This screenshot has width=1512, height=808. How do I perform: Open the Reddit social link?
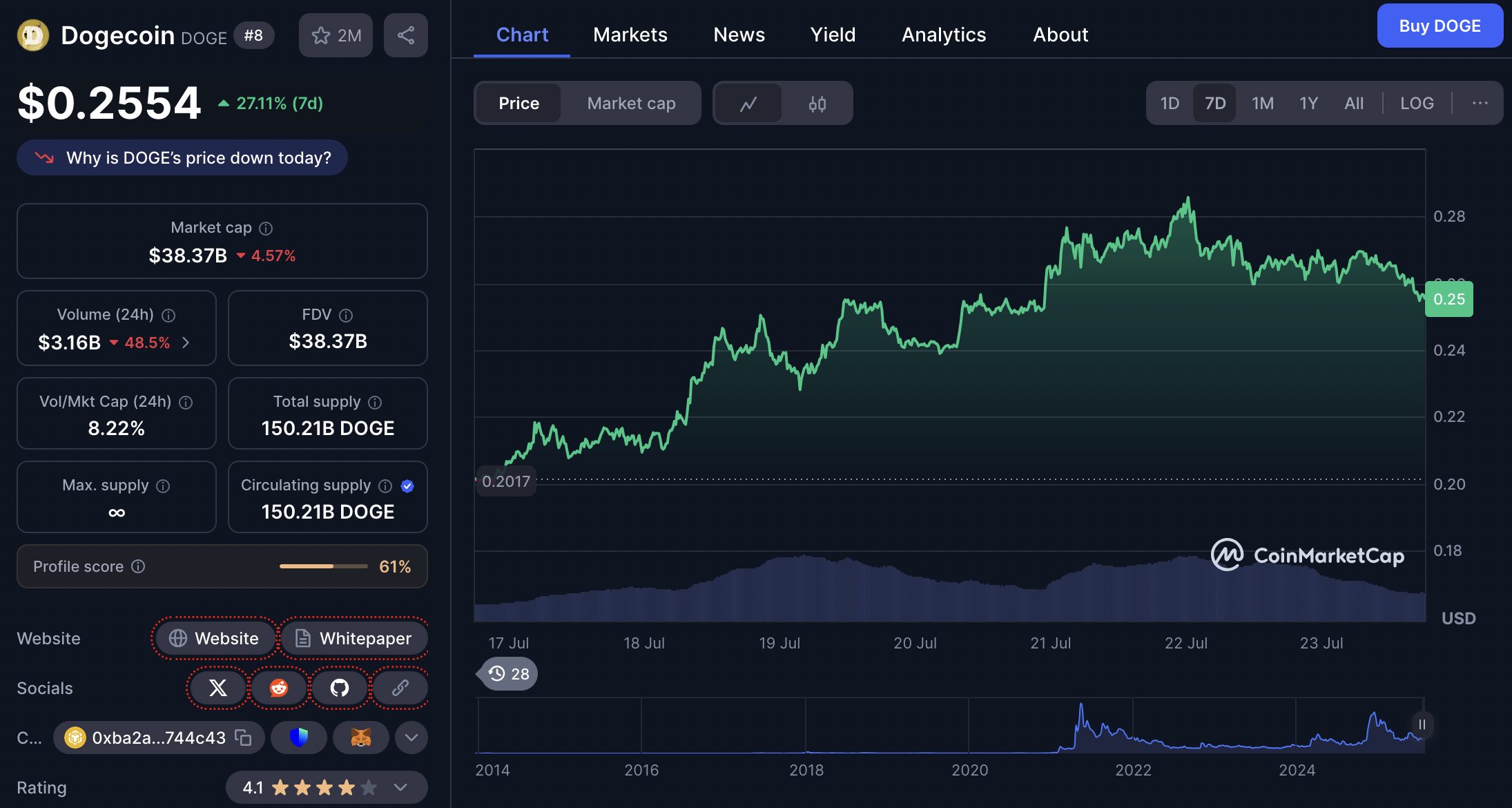coord(279,688)
